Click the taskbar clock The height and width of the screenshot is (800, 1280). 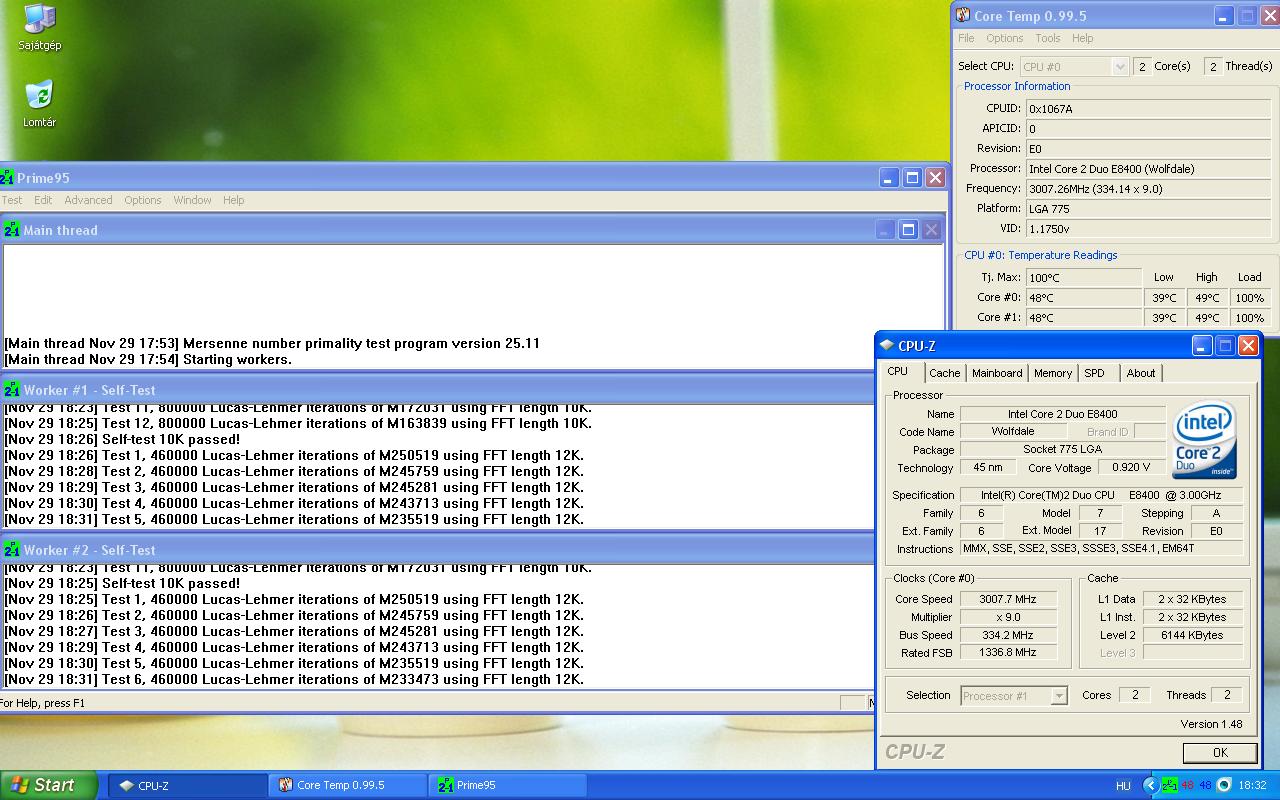click(1252, 786)
